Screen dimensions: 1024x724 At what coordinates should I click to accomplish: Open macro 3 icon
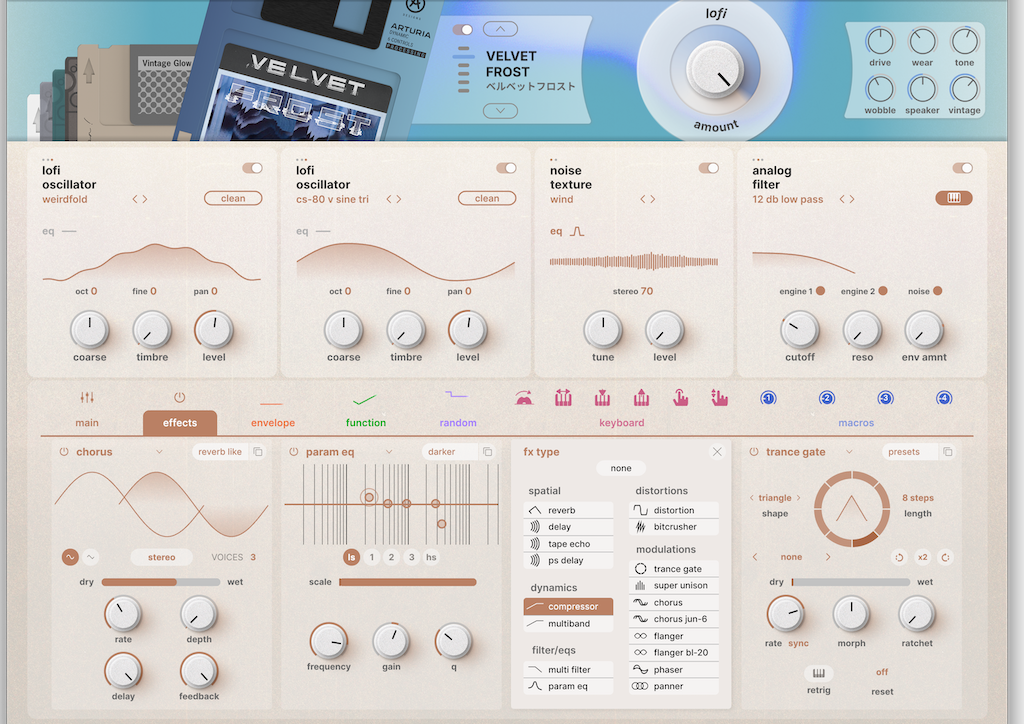[885, 398]
